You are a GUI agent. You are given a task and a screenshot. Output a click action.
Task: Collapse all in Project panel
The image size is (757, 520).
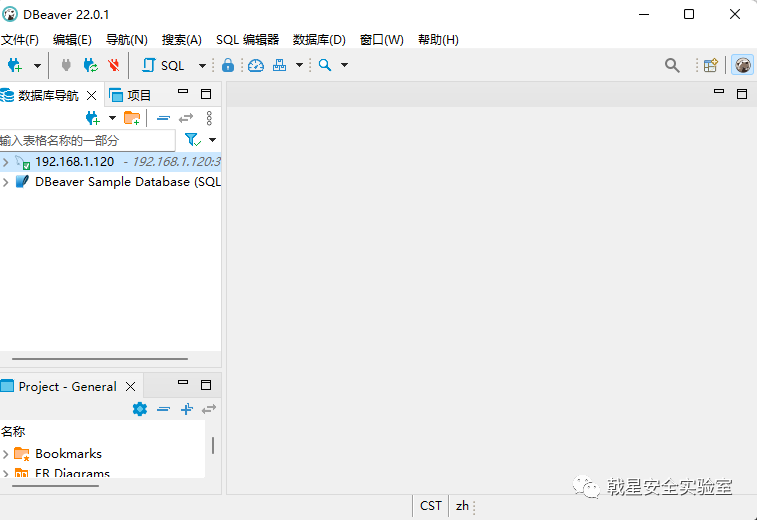point(164,409)
